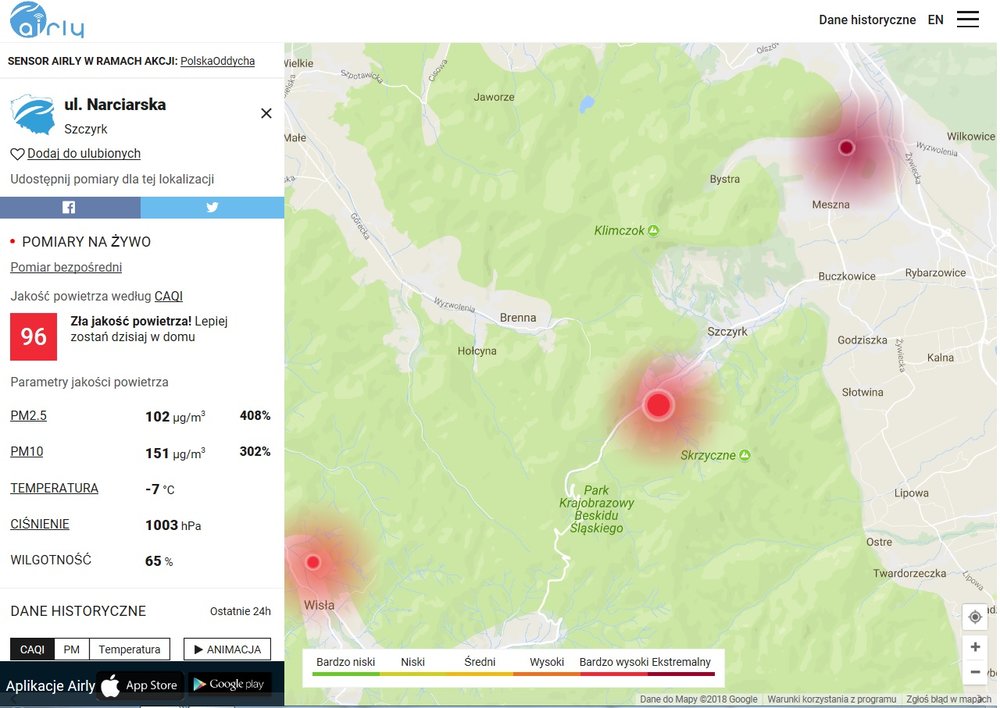
Task: Click the heart icon for favorites
Action: [17, 154]
